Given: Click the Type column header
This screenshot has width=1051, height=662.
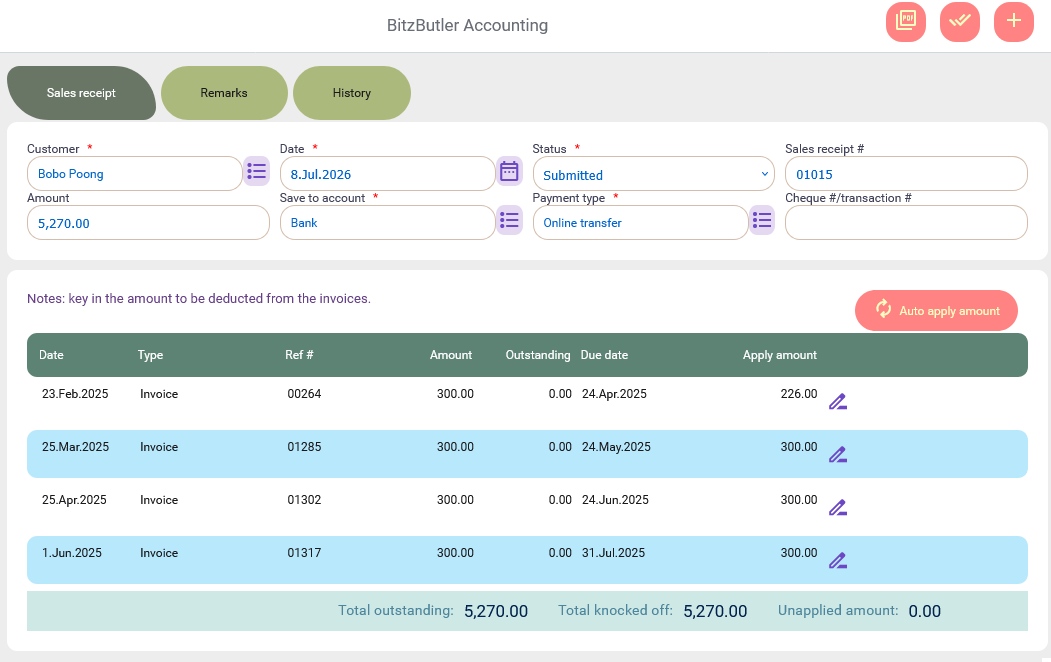Looking at the screenshot, I should (150, 355).
